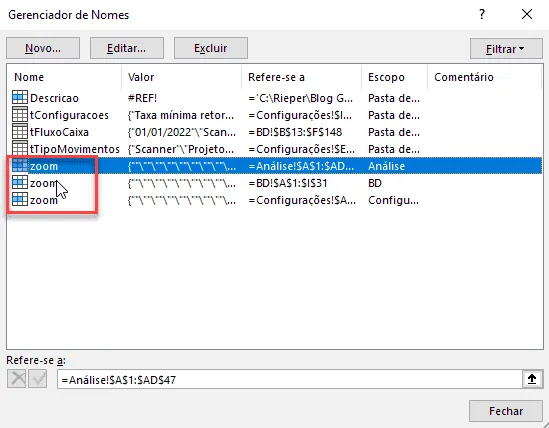The image size is (549, 428).
Task: Click the cancel X icon beside the reference box
Action: tap(17, 379)
